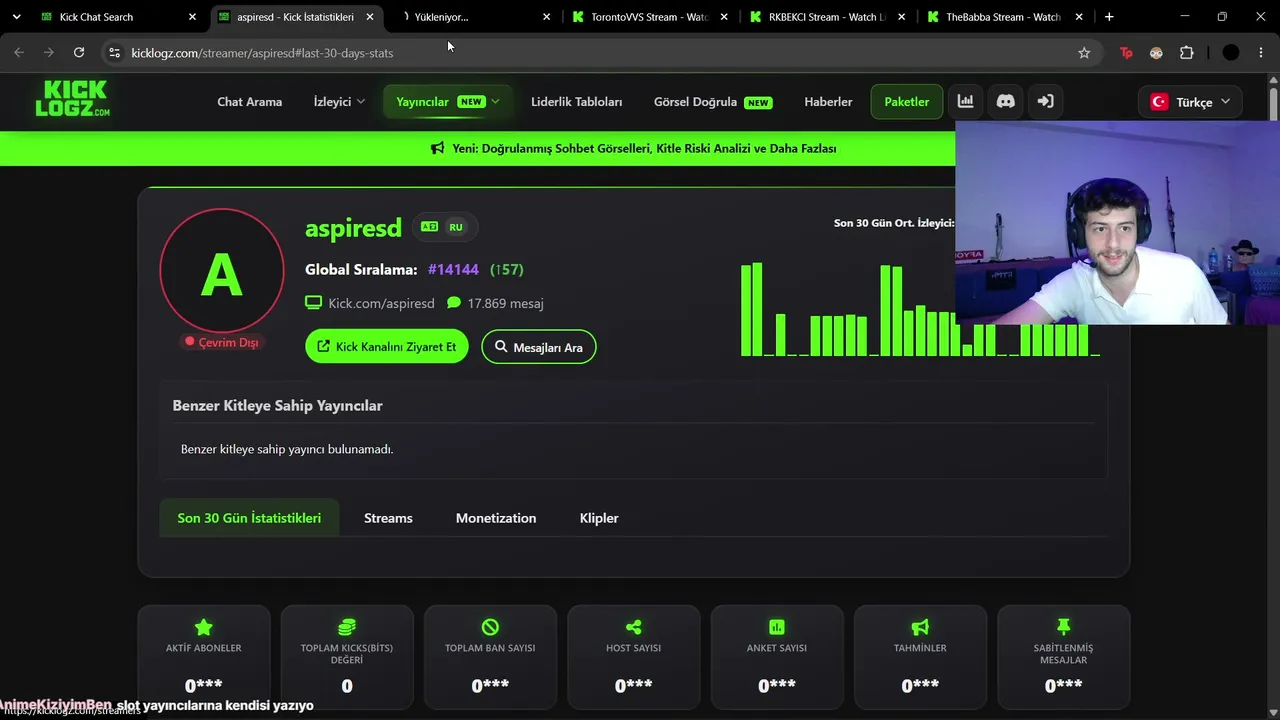
Task: Open the Discord icon link
Action: (x=1005, y=101)
